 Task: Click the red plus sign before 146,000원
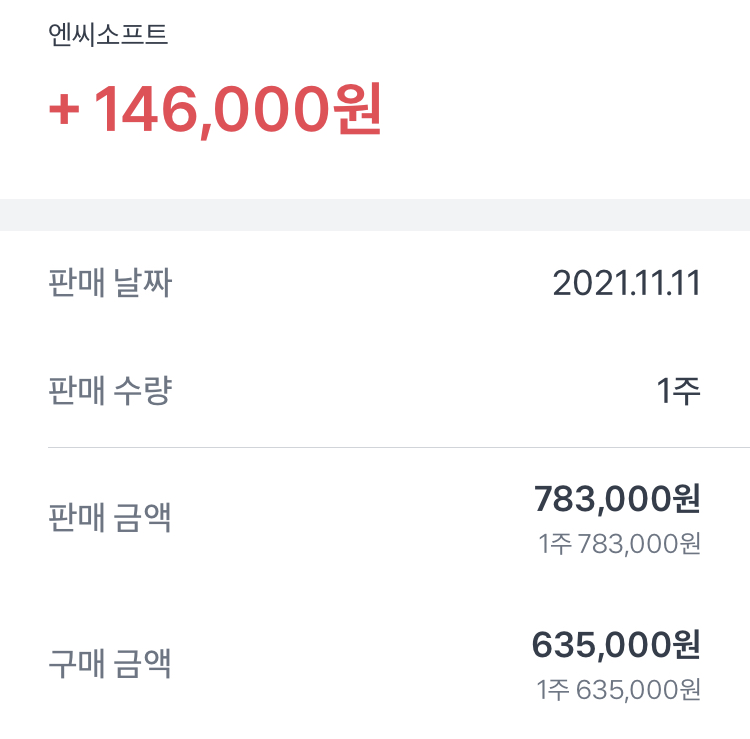[64, 111]
